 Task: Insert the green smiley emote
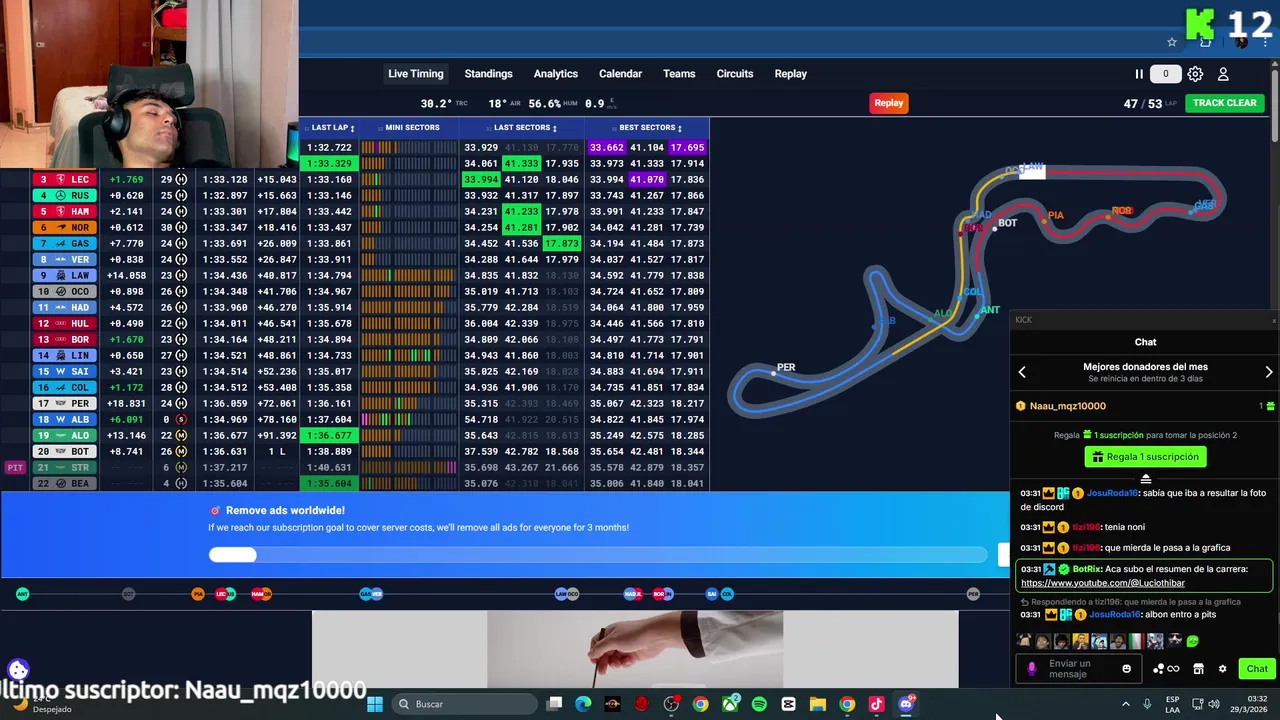pyautogui.click(x=1192, y=642)
